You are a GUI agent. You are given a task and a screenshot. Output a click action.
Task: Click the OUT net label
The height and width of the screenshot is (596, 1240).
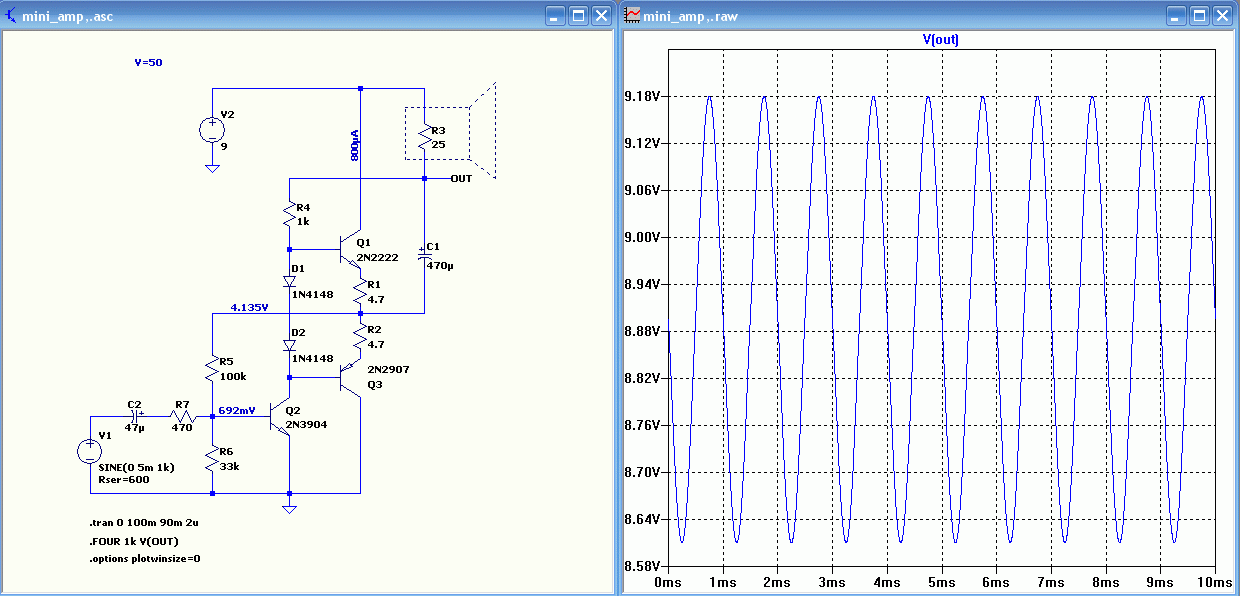pos(461,179)
